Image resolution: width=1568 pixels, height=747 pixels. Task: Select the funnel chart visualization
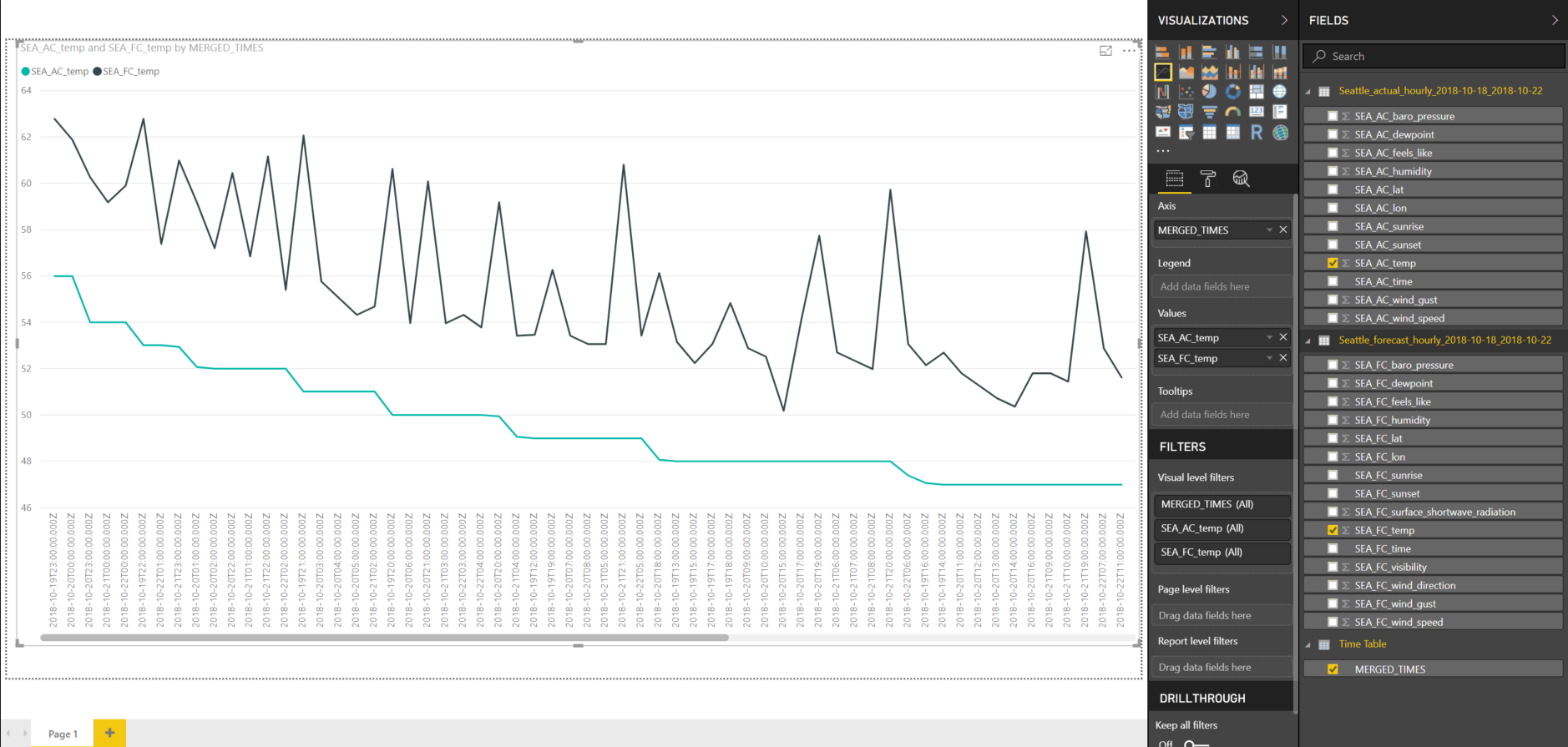click(1210, 112)
